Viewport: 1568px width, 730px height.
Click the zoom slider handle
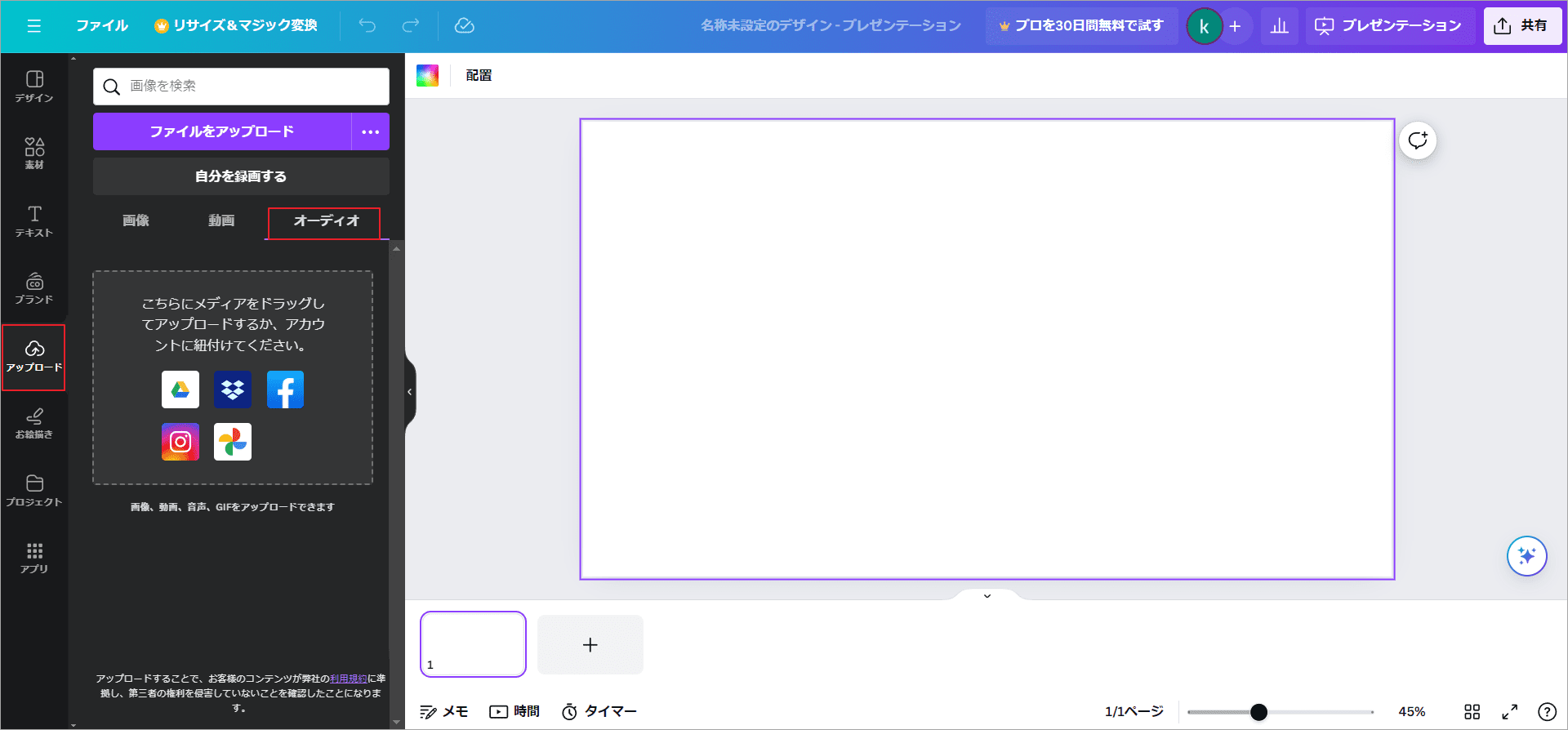[1258, 712]
